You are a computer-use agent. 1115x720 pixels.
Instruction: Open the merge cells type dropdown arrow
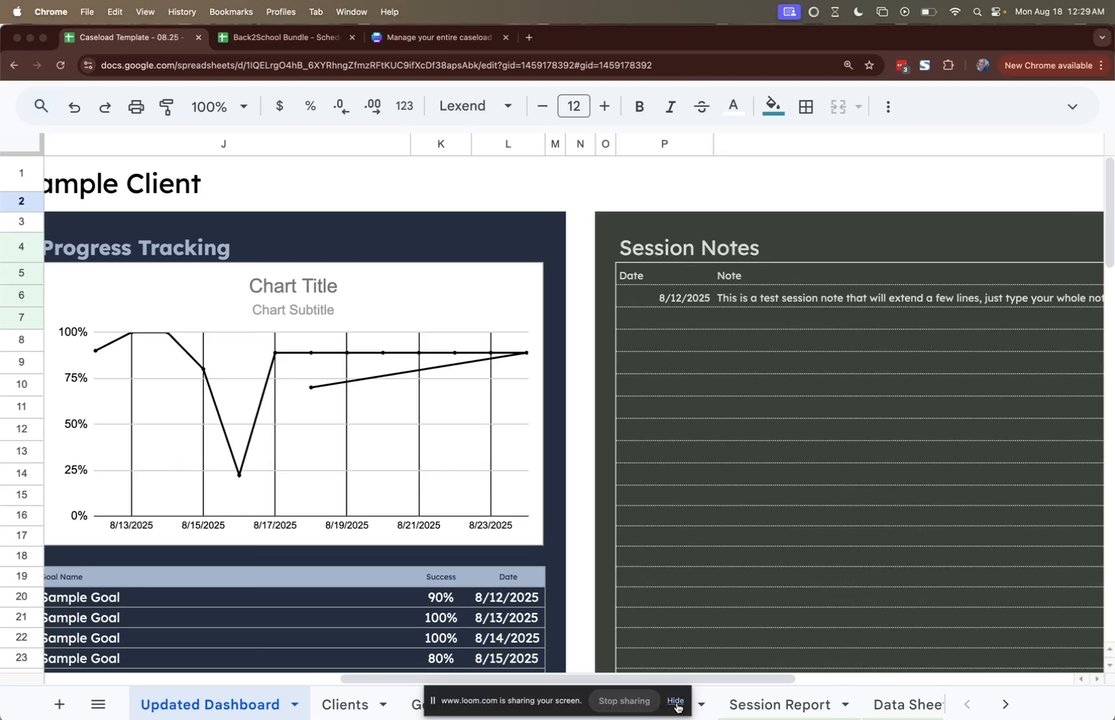coord(858,107)
